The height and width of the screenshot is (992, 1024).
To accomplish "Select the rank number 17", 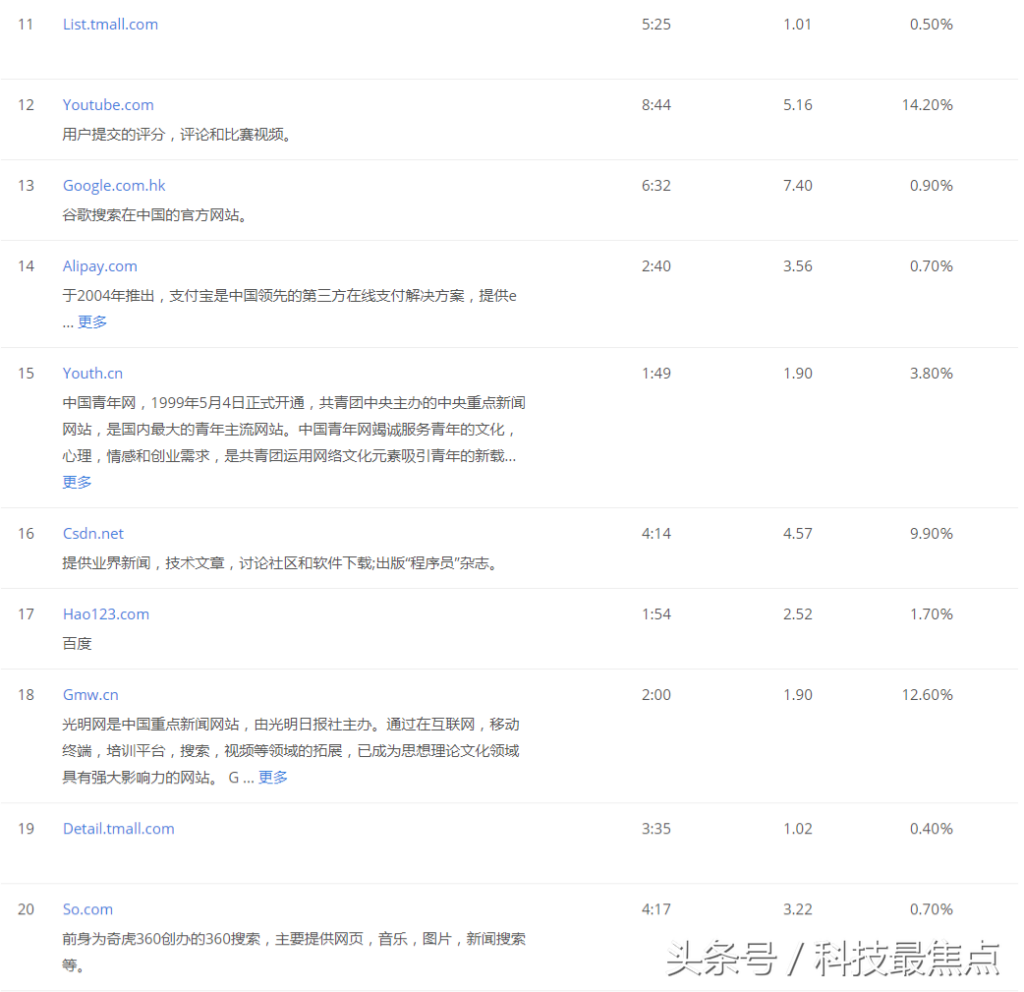I will coord(25,614).
